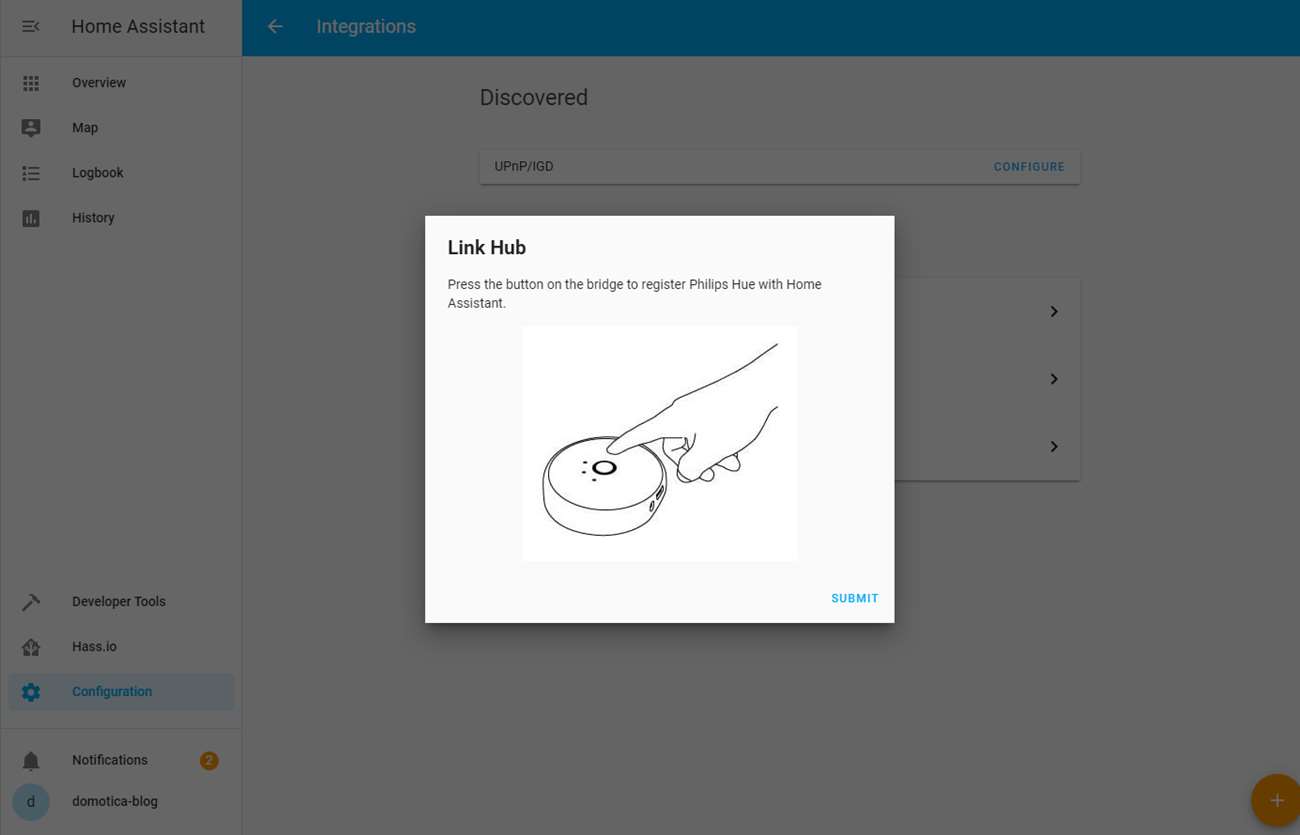Expand the first chevron arrow in list
The height and width of the screenshot is (835, 1300).
(x=1054, y=312)
